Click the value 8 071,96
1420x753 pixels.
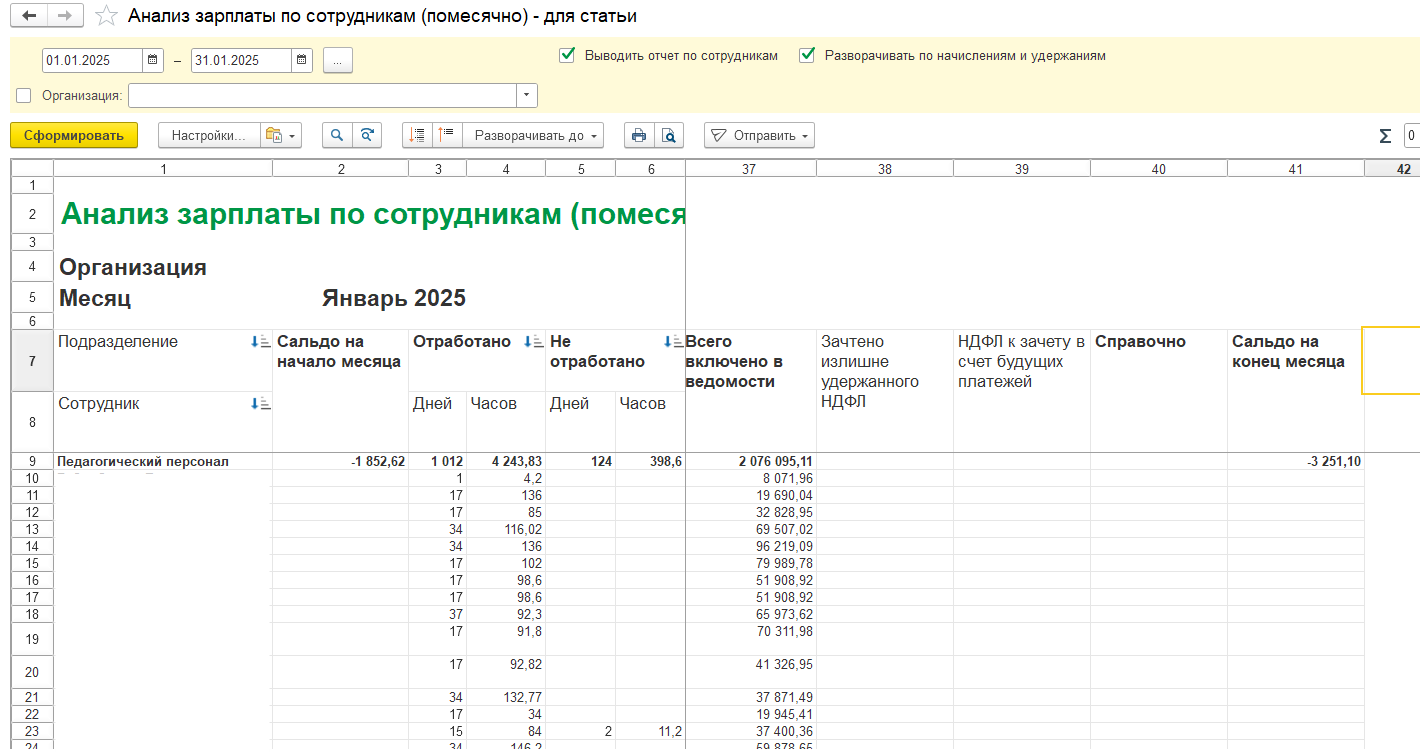tap(789, 478)
